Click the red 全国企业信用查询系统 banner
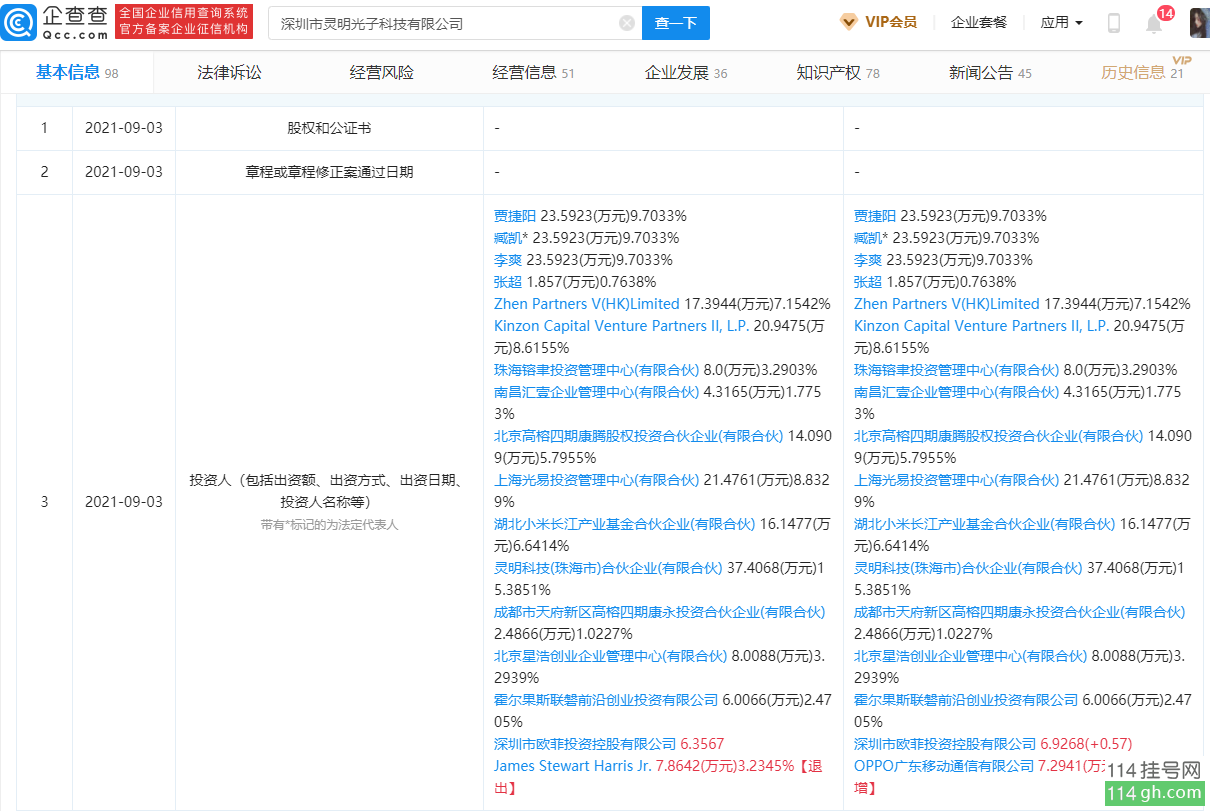This screenshot has width=1210, height=811. pos(184,22)
